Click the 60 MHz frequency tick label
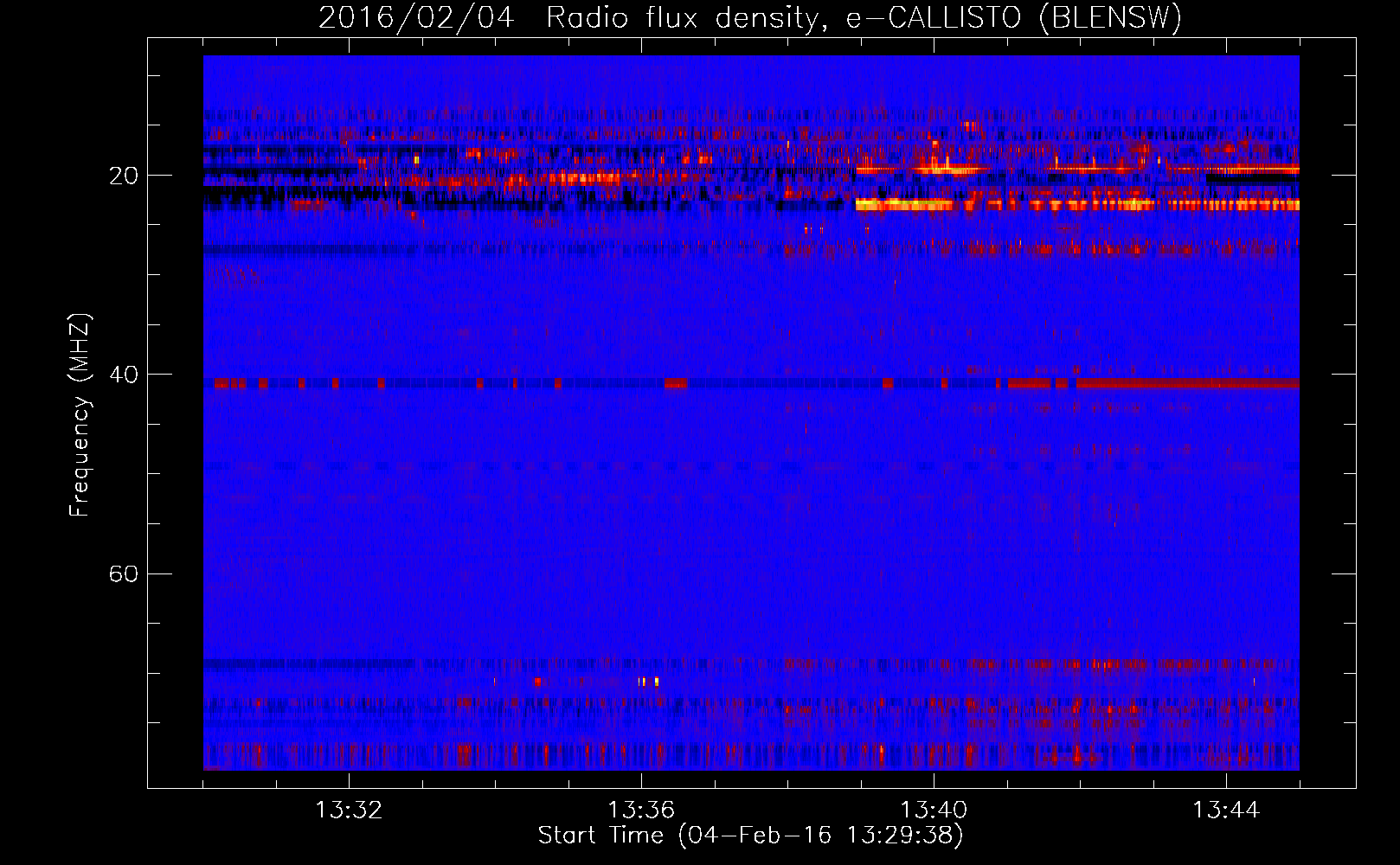Screen dimensions: 1400x865 point(123,573)
